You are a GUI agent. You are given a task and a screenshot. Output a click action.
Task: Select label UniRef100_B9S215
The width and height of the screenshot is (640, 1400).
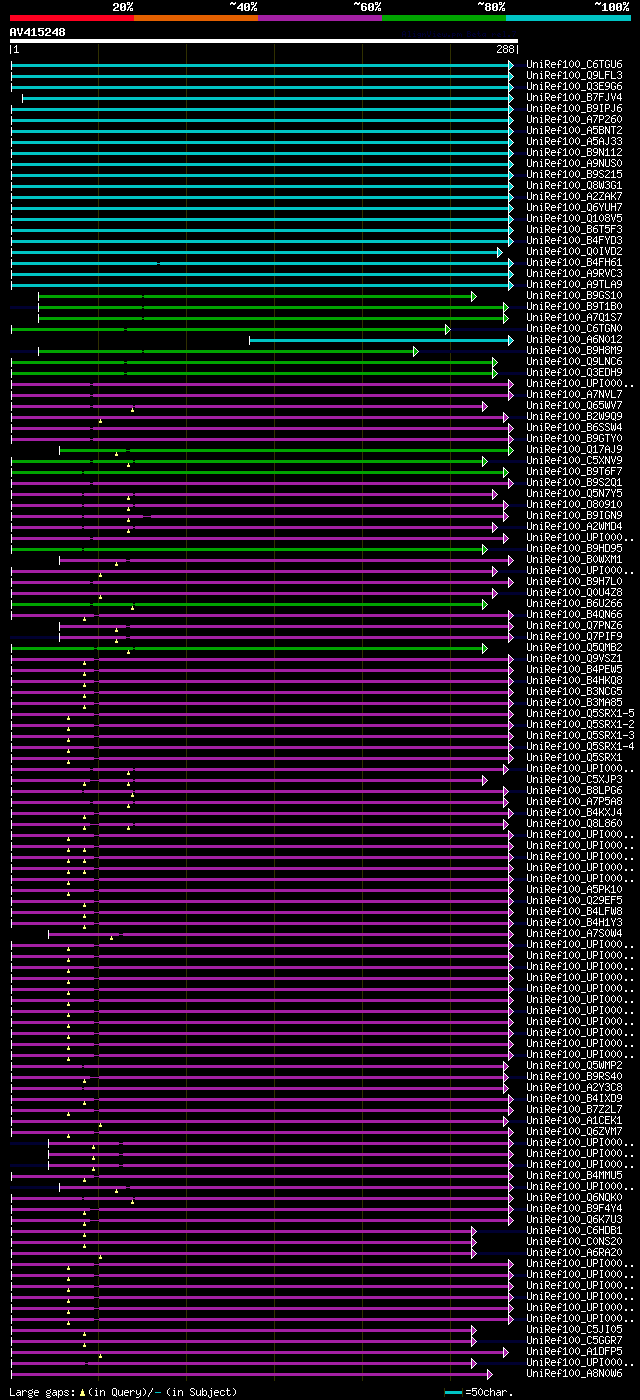(x=574, y=174)
